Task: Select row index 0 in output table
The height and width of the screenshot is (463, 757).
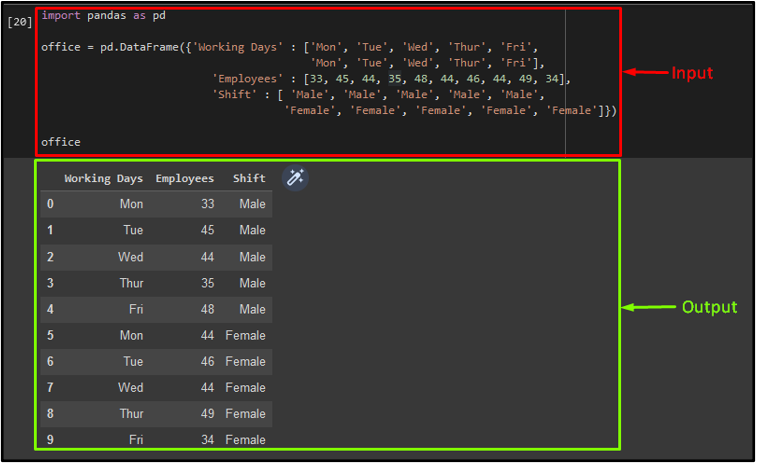Action: pos(50,204)
